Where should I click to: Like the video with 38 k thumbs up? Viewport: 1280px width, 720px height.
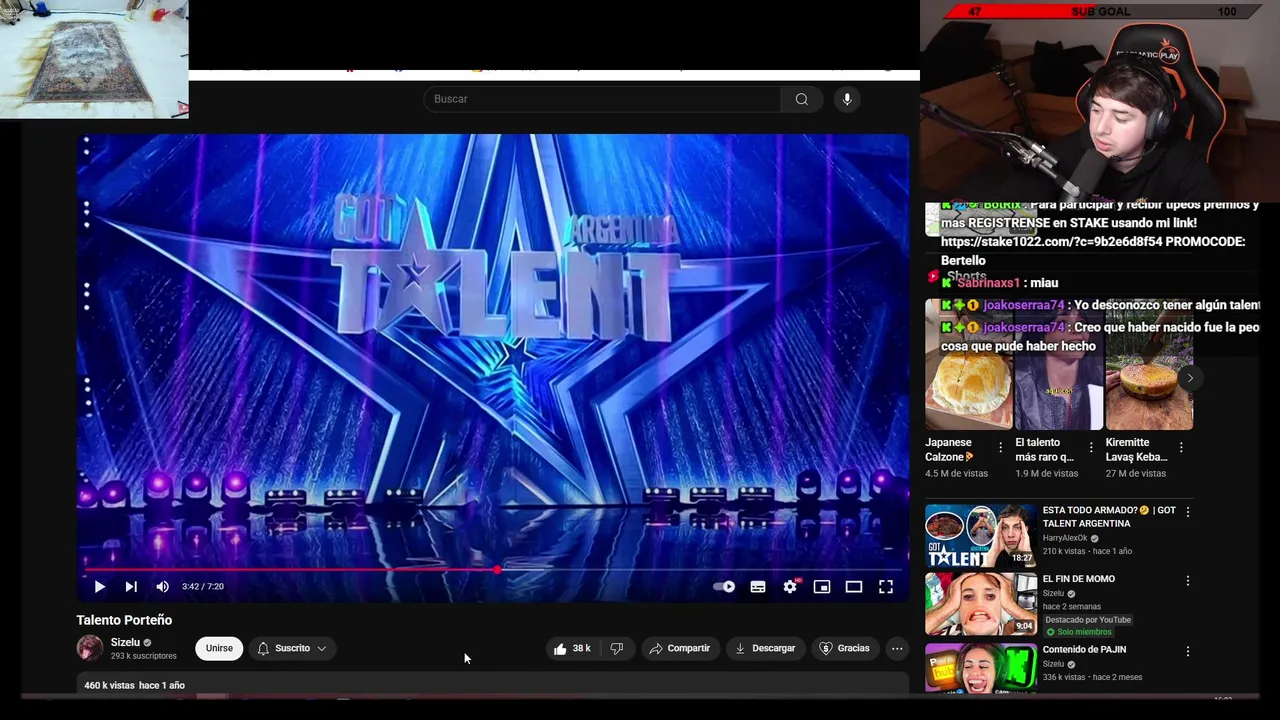572,648
